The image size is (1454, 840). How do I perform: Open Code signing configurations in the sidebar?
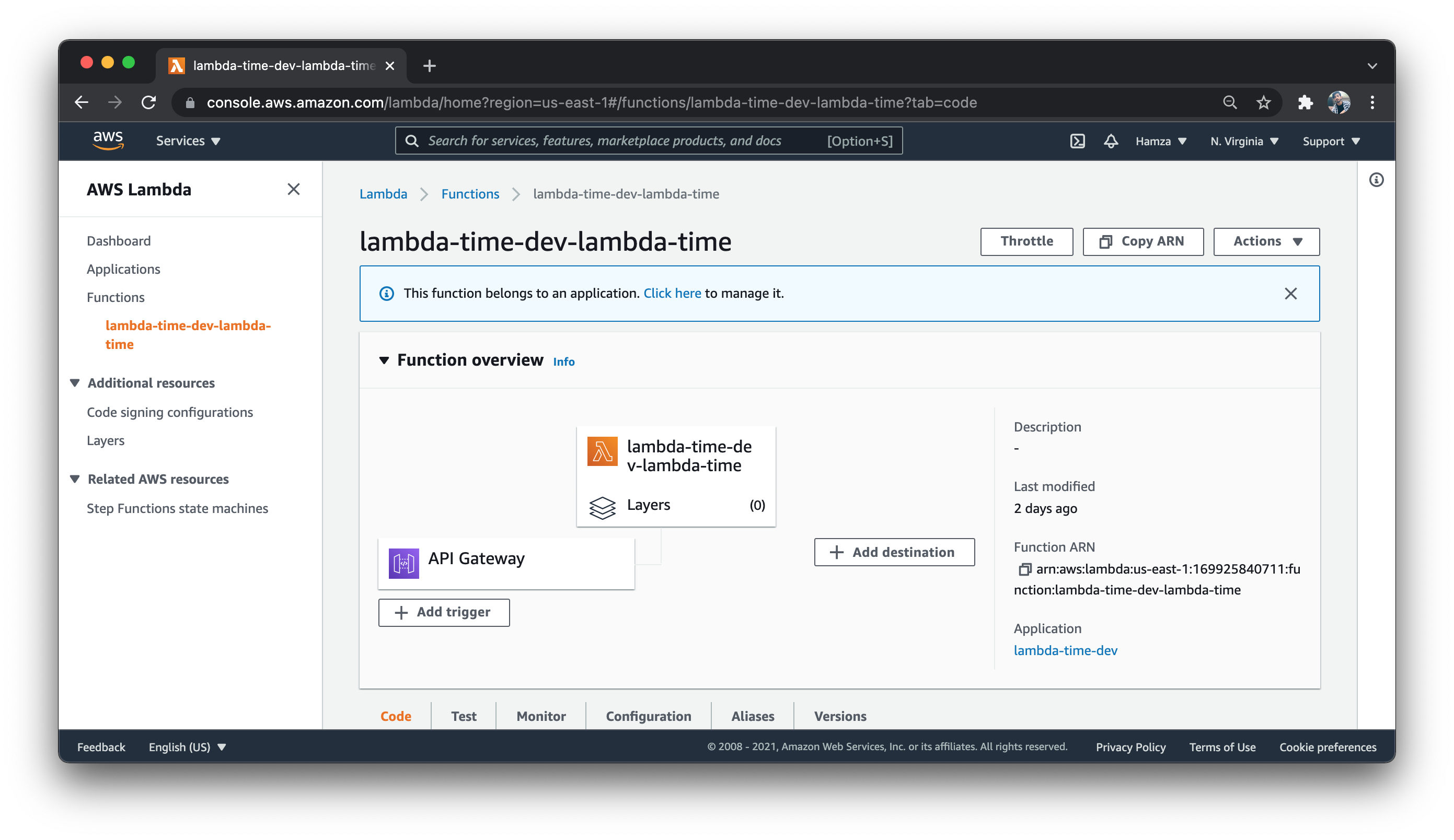point(170,412)
